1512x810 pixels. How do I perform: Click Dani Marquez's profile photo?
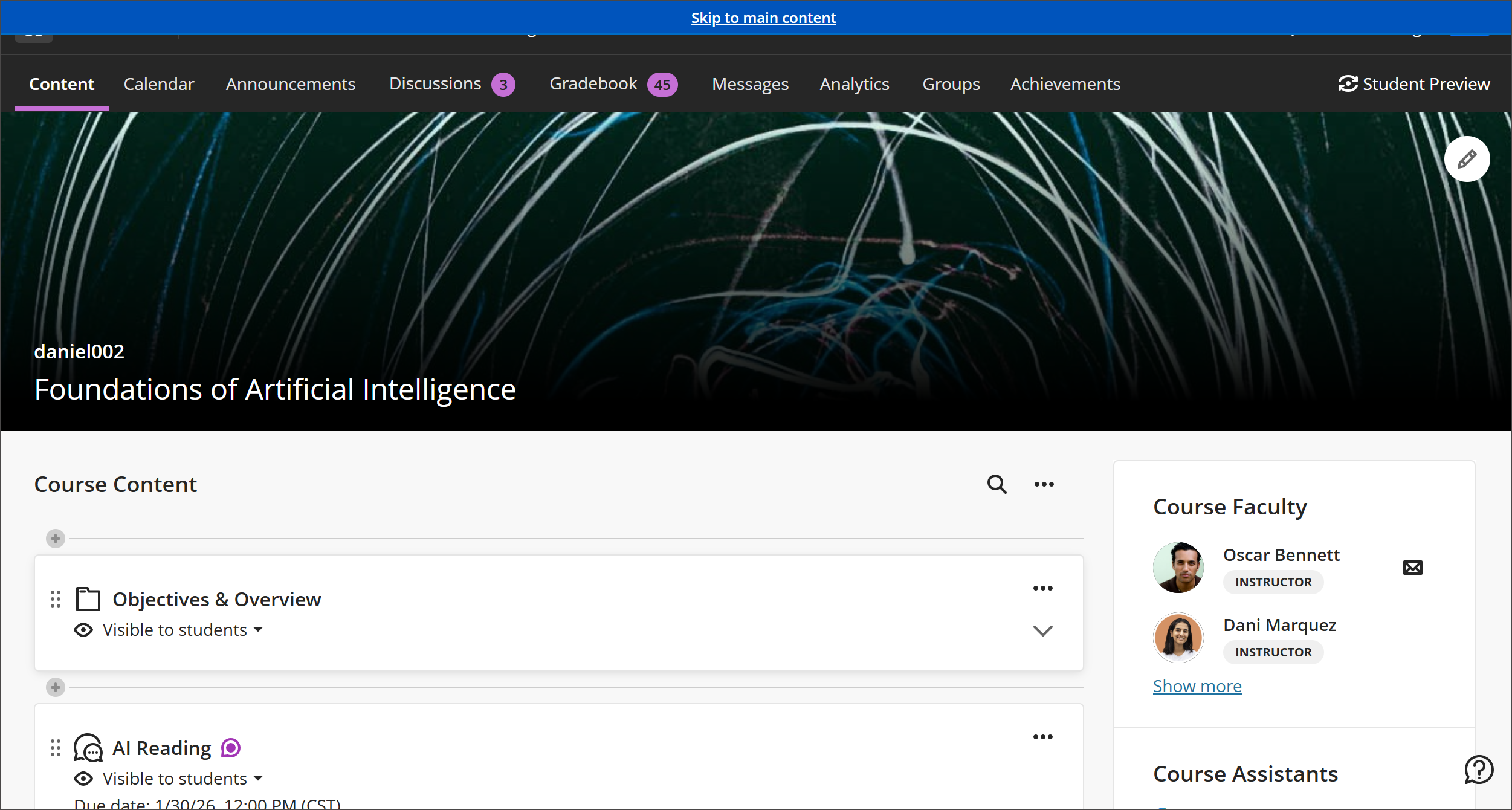click(x=1177, y=637)
